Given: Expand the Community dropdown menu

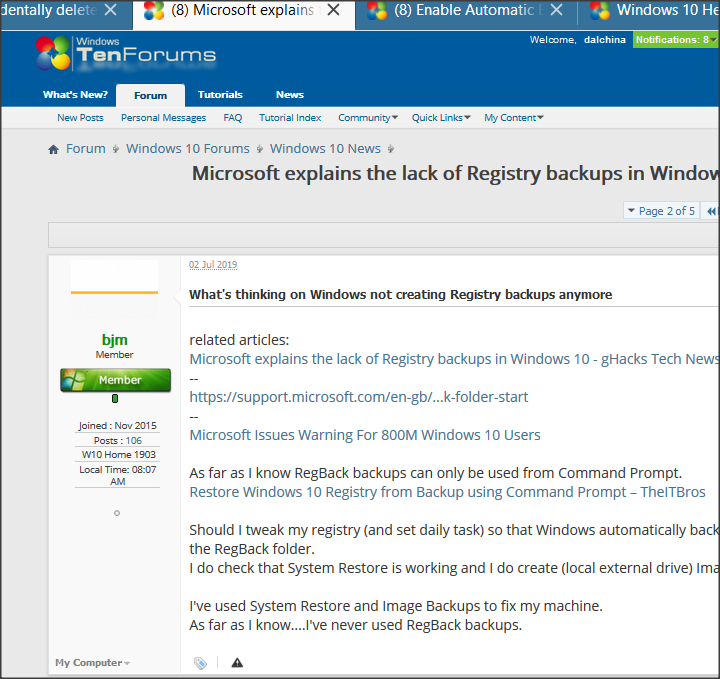Looking at the screenshot, I should 368,118.
